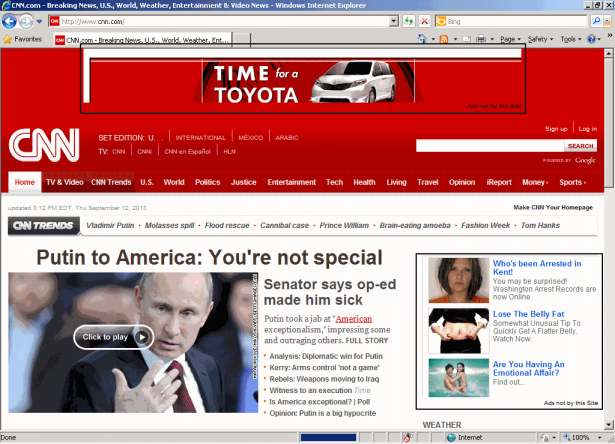Open the Justice section
The width and height of the screenshot is (615, 444).
coord(244,182)
